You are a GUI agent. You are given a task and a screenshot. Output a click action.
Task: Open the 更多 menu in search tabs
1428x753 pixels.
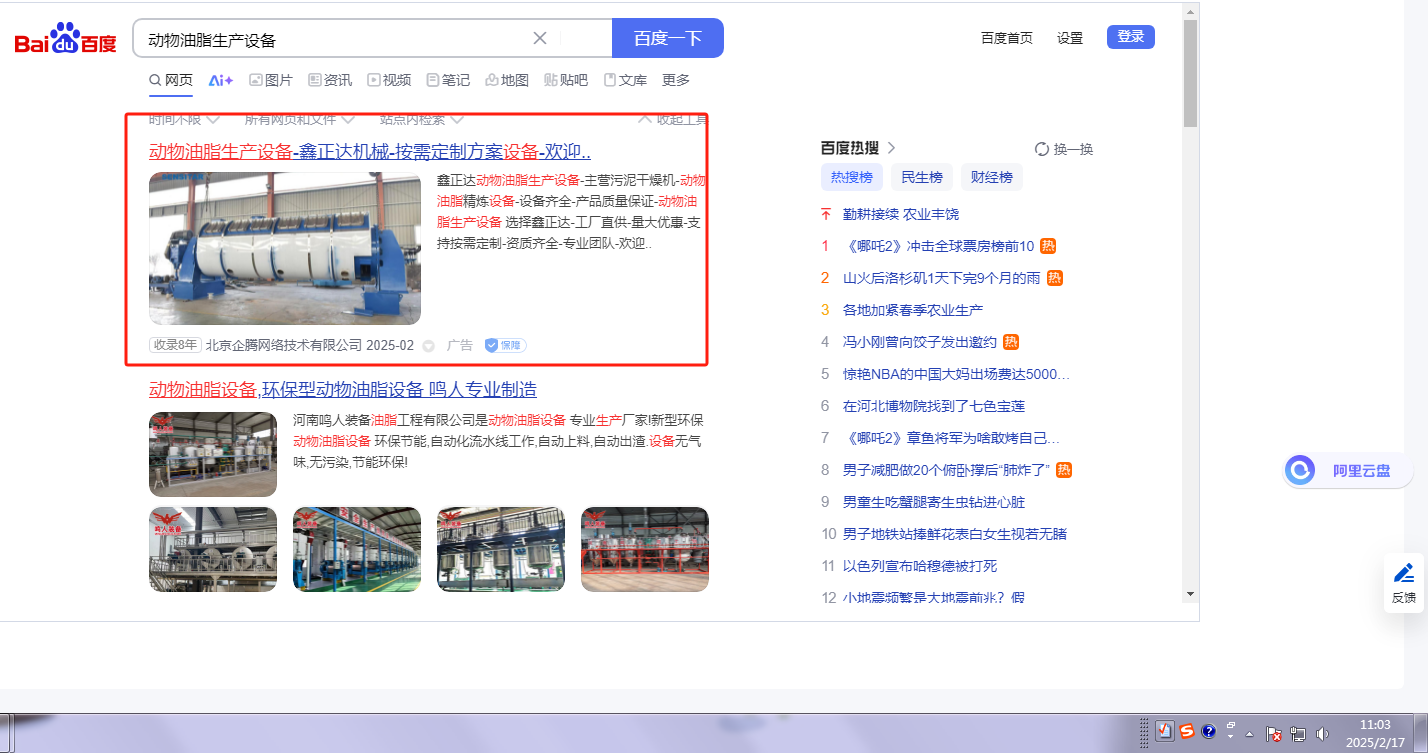tap(676, 80)
